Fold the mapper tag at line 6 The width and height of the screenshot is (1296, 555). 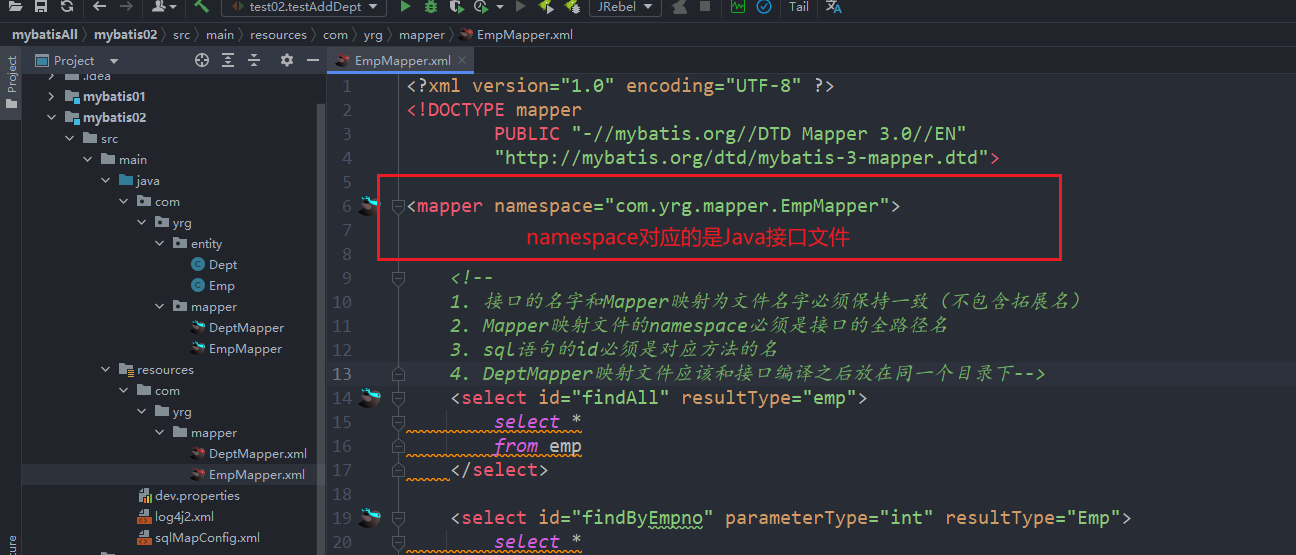[398, 206]
